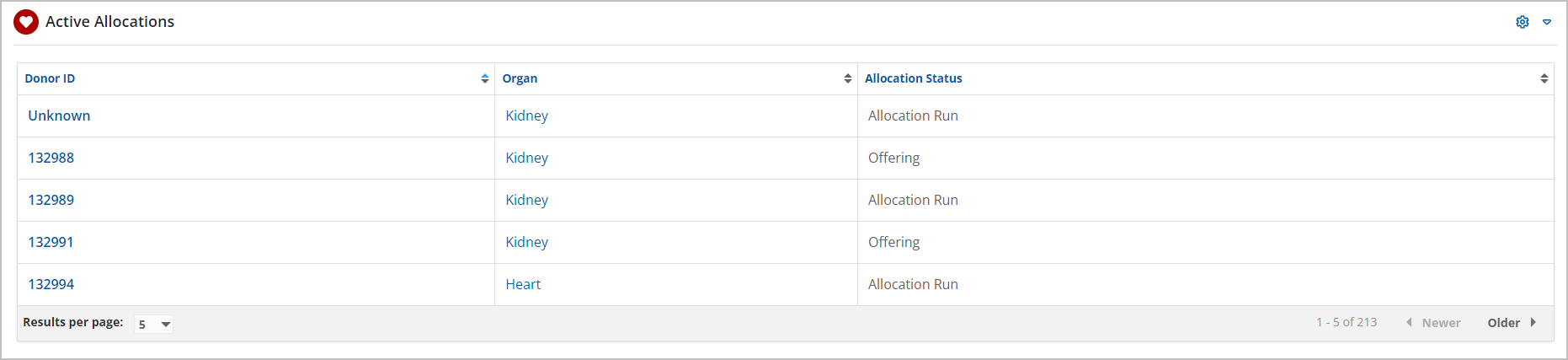
Task: Sort by Allocation Status column arrows
Action: (1544, 78)
